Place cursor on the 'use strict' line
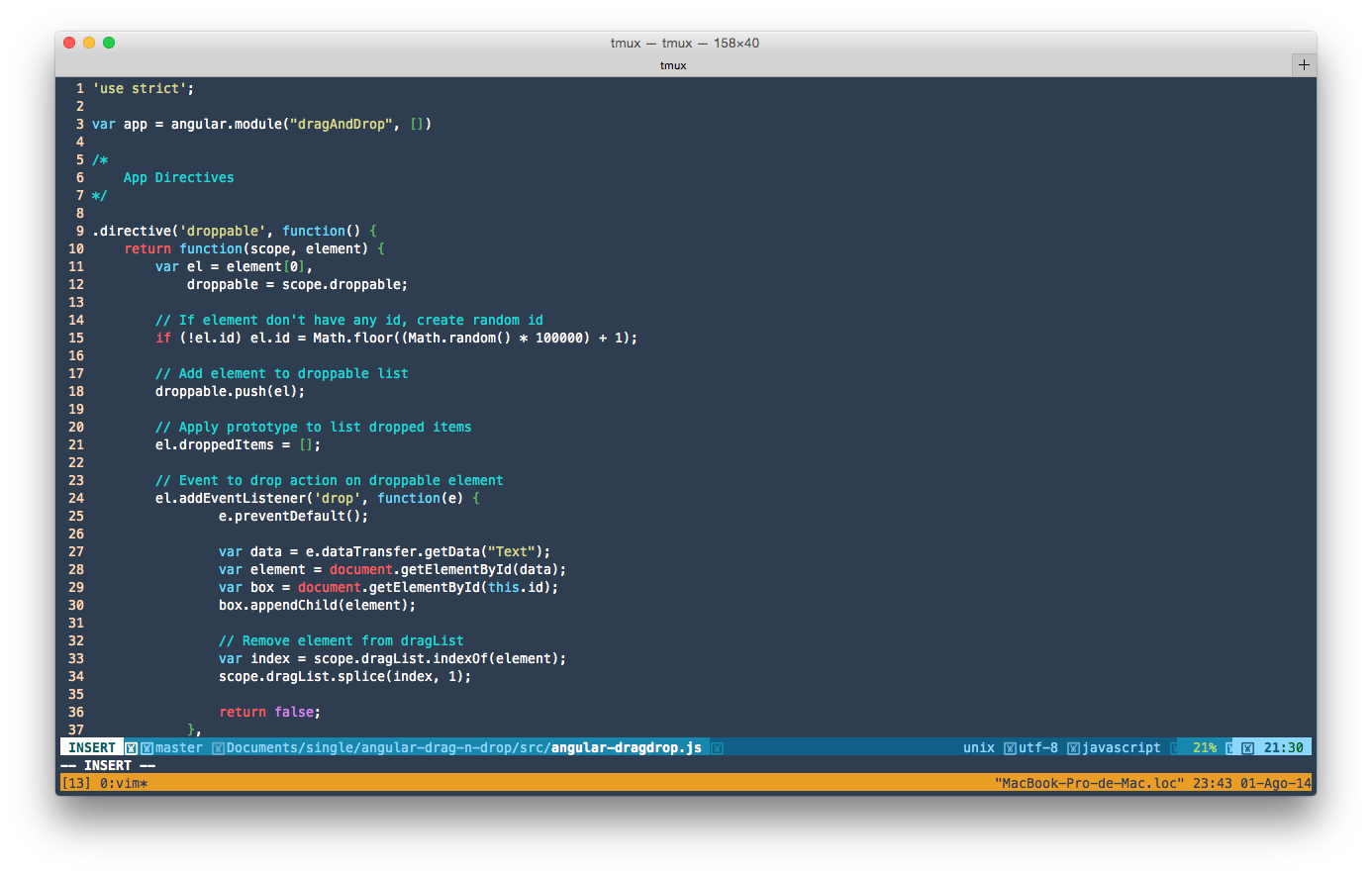The image size is (1372, 875). (144, 88)
